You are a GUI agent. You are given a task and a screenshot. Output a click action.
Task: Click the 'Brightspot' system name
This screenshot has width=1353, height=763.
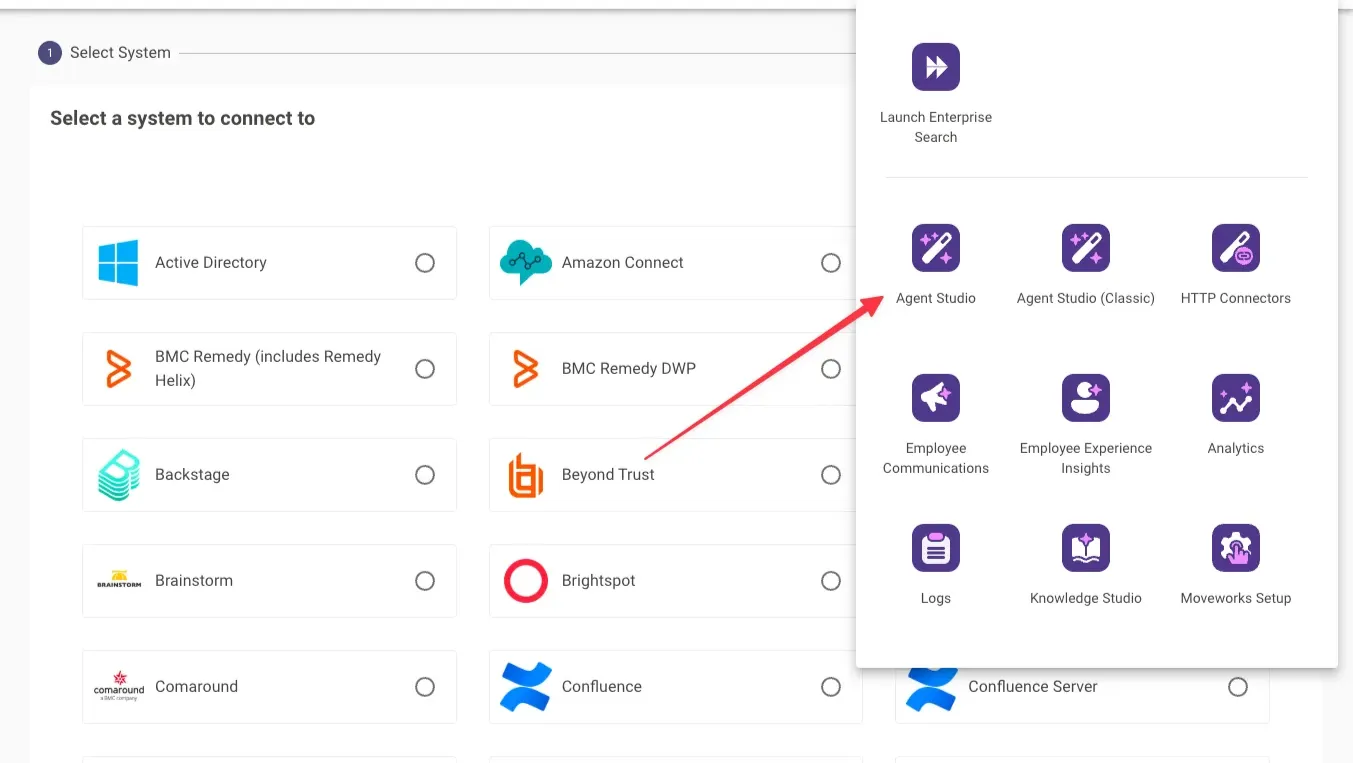coord(599,581)
